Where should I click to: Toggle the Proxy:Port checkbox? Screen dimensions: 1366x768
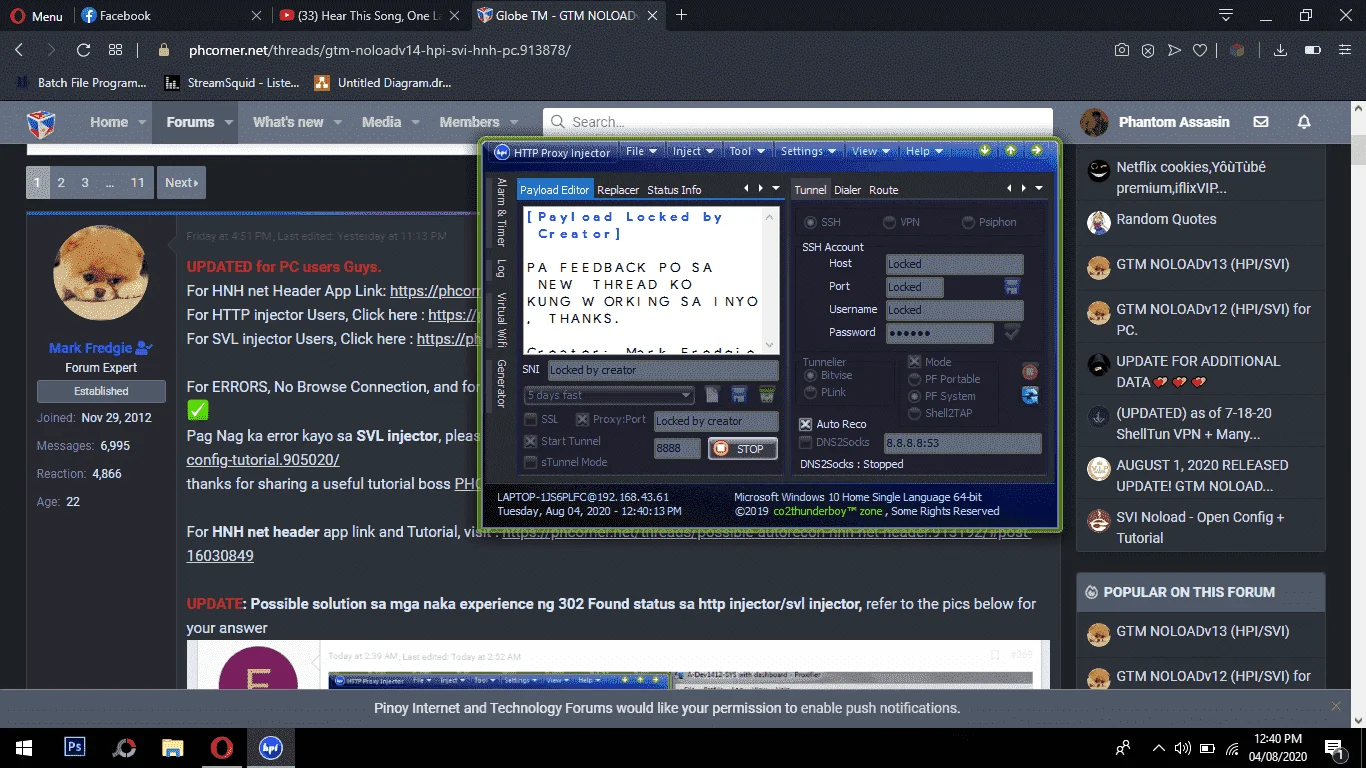583,420
